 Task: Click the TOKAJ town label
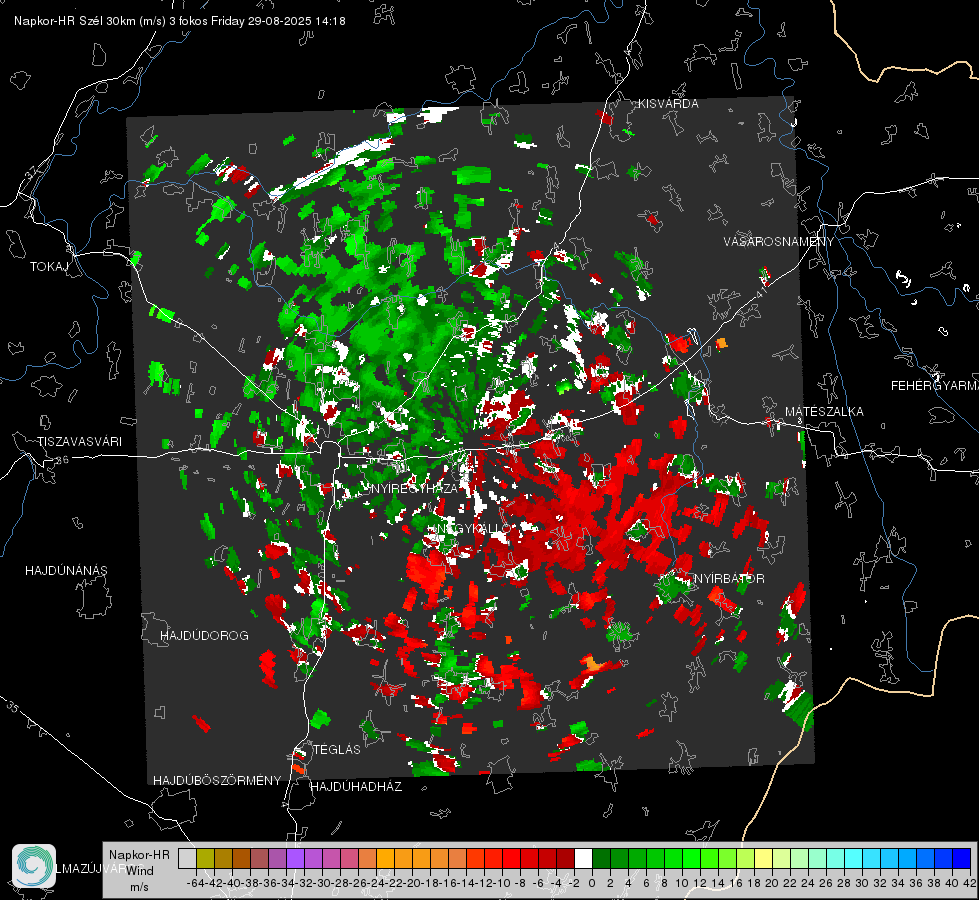49,267
